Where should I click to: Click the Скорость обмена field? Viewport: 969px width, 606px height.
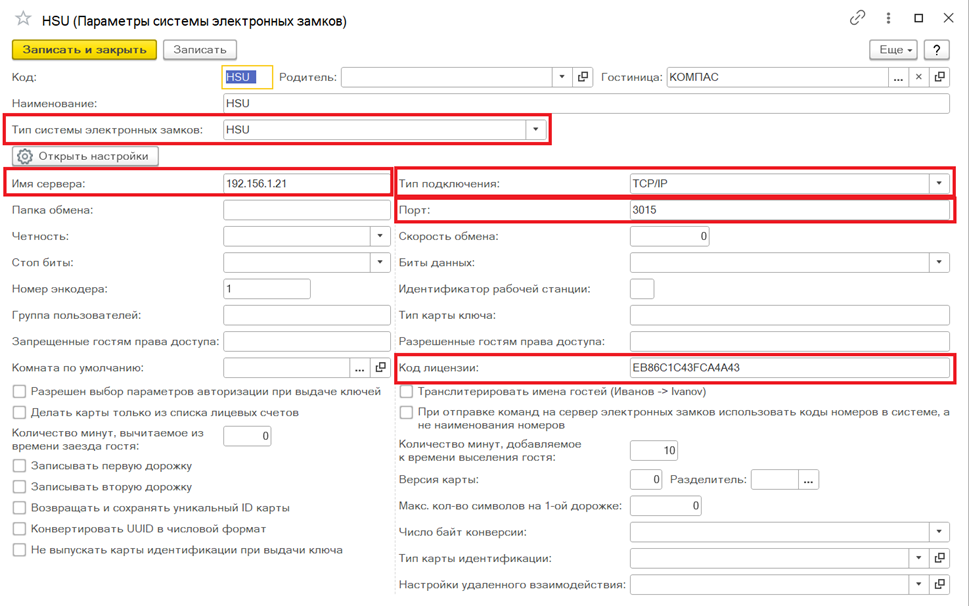coord(669,236)
